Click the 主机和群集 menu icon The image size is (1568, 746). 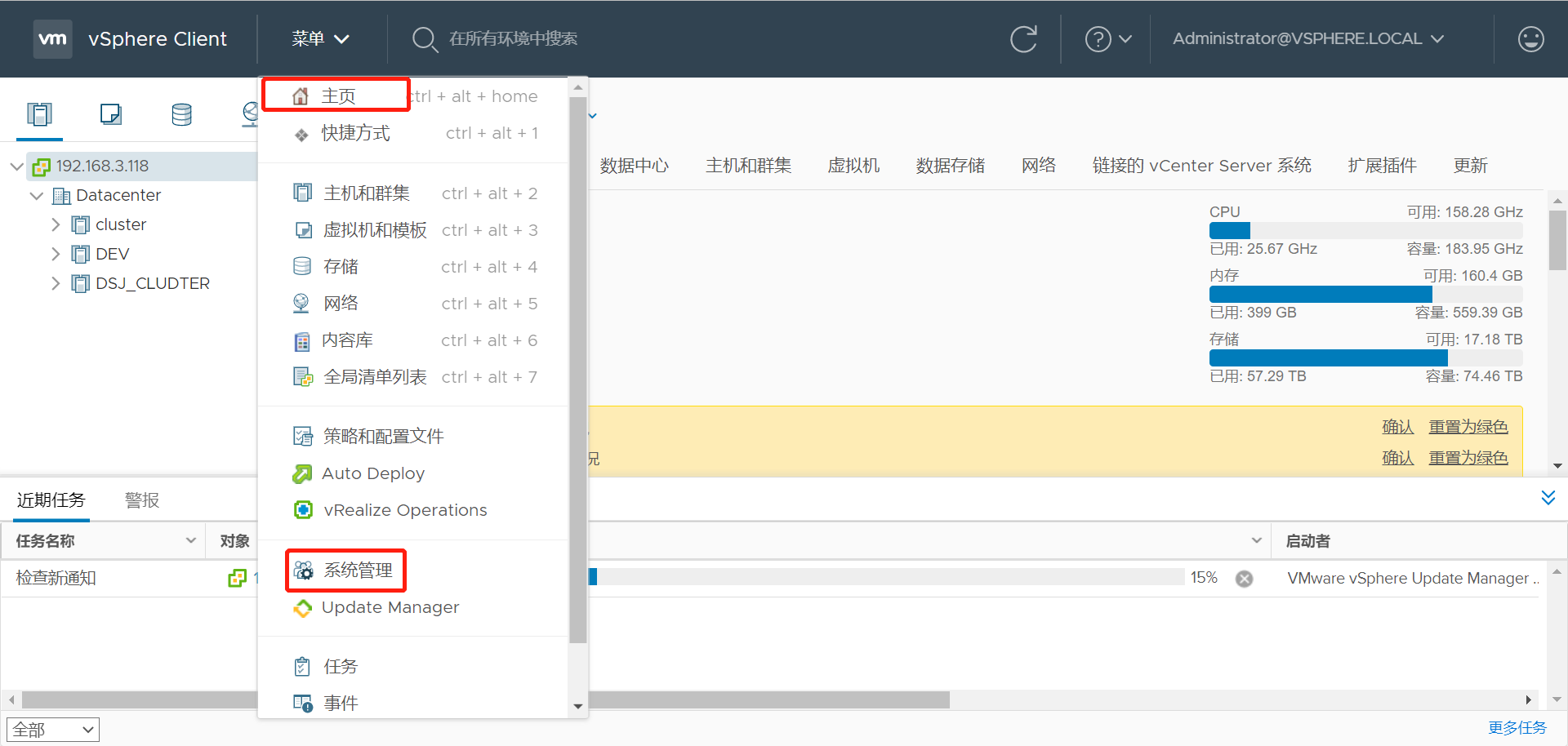coord(302,193)
